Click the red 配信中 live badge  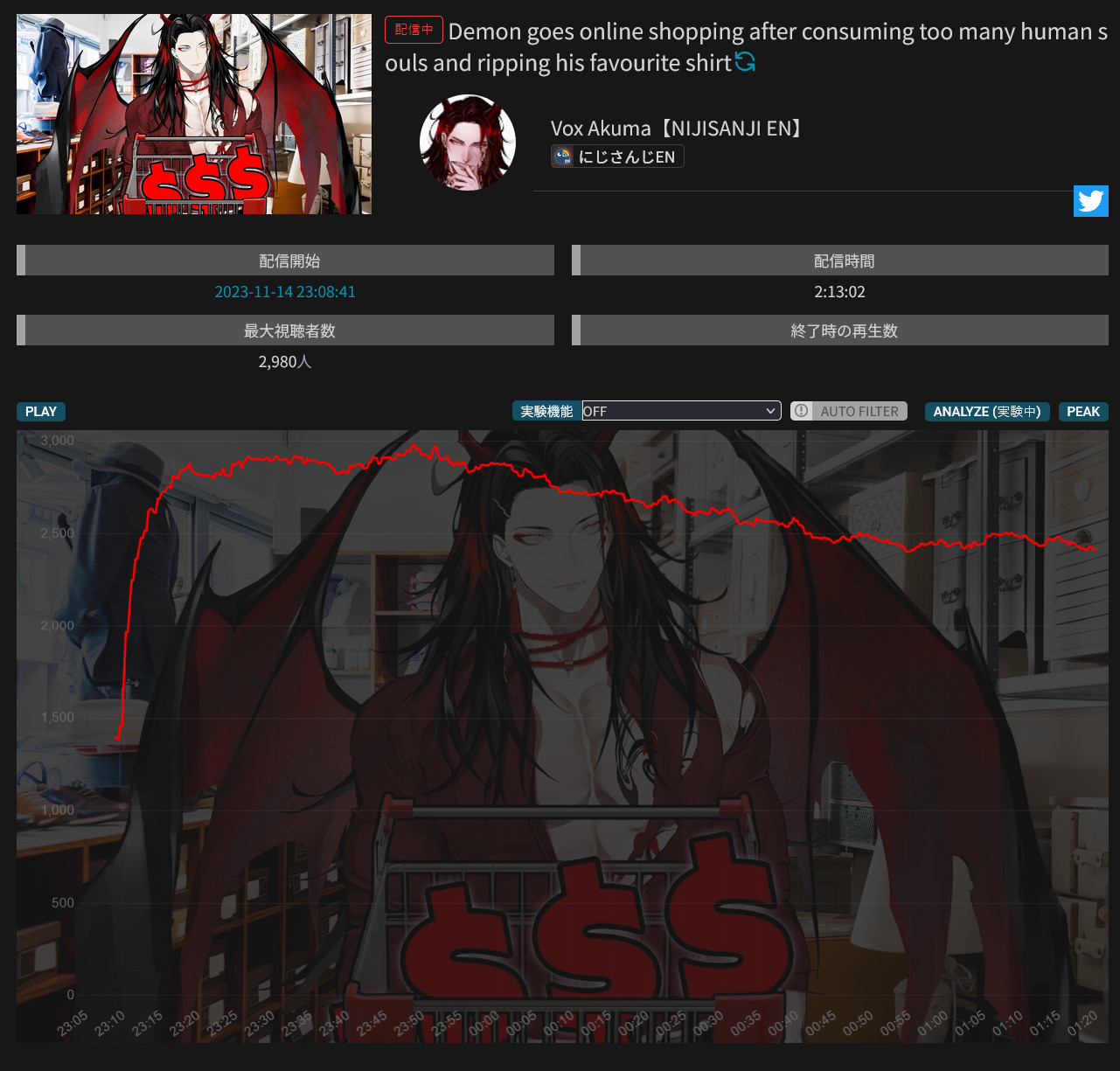pyautogui.click(x=414, y=30)
